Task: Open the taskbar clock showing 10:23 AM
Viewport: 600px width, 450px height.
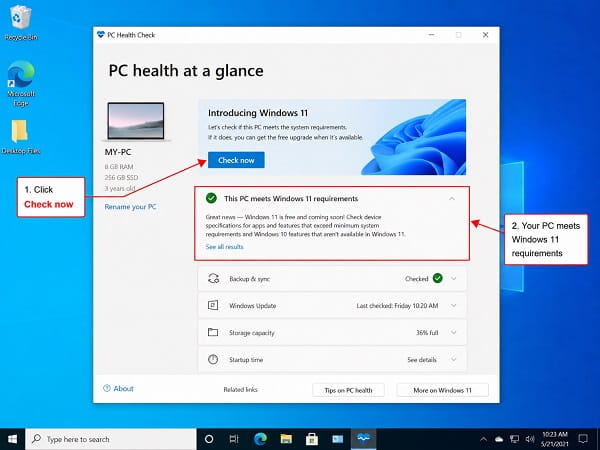Action: (554, 439)
